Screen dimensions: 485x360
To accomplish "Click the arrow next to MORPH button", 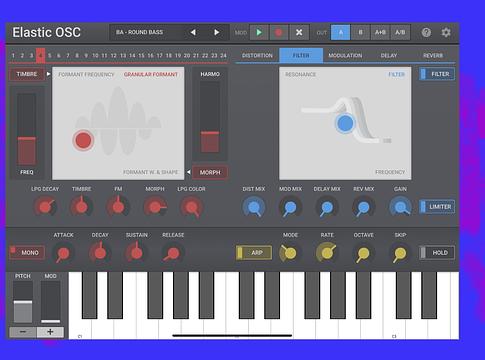I will (x=189, y=172).
